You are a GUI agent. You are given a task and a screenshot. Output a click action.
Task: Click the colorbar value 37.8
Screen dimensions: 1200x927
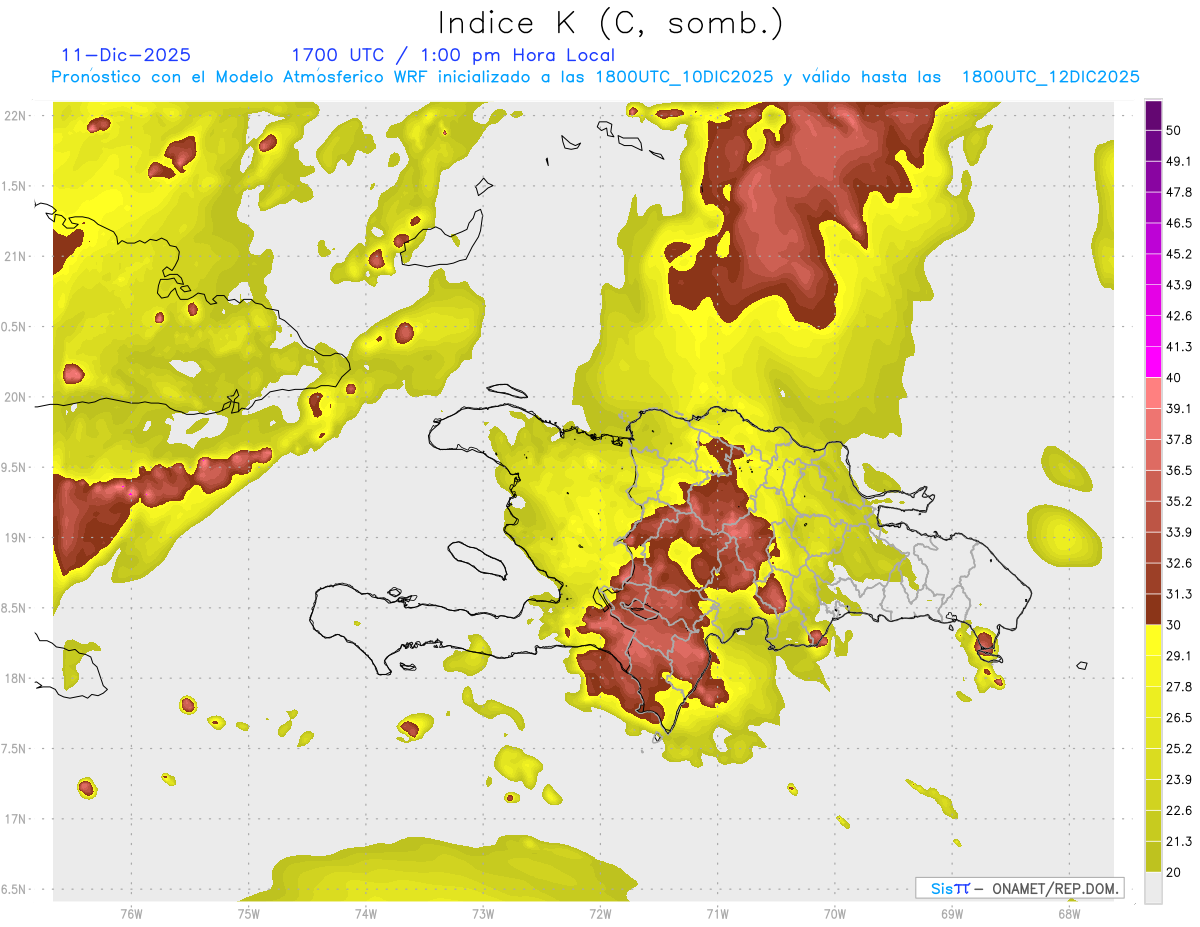1179,439
